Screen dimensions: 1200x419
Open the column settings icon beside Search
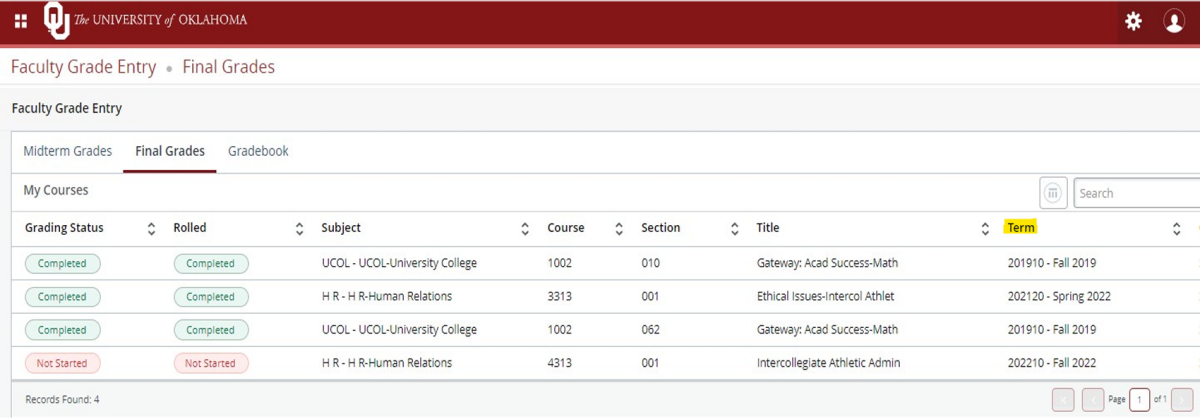[x=1053, y=193]
